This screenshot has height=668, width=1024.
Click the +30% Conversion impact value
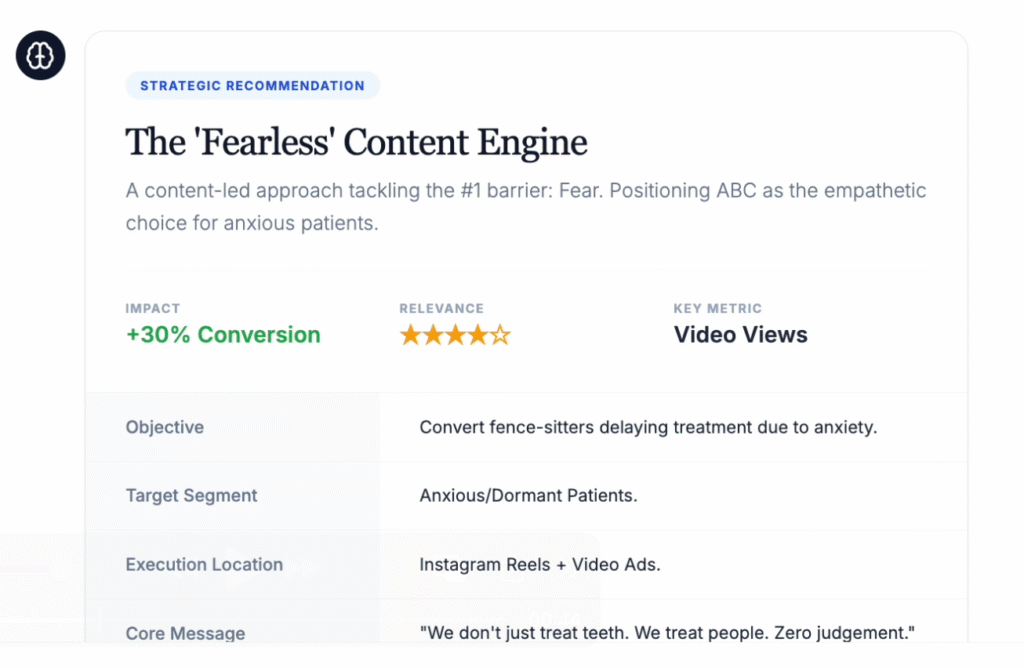[x=223, y=335]
